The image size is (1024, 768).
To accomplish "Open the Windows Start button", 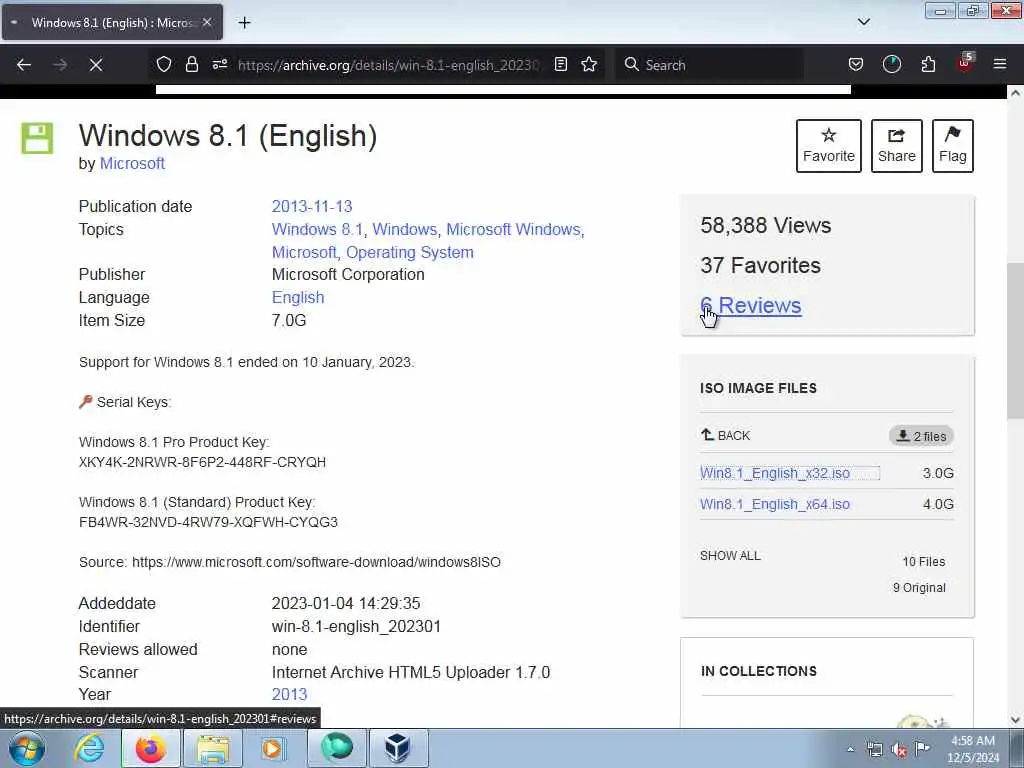I will pyautogui.click(x=27, y=748).
